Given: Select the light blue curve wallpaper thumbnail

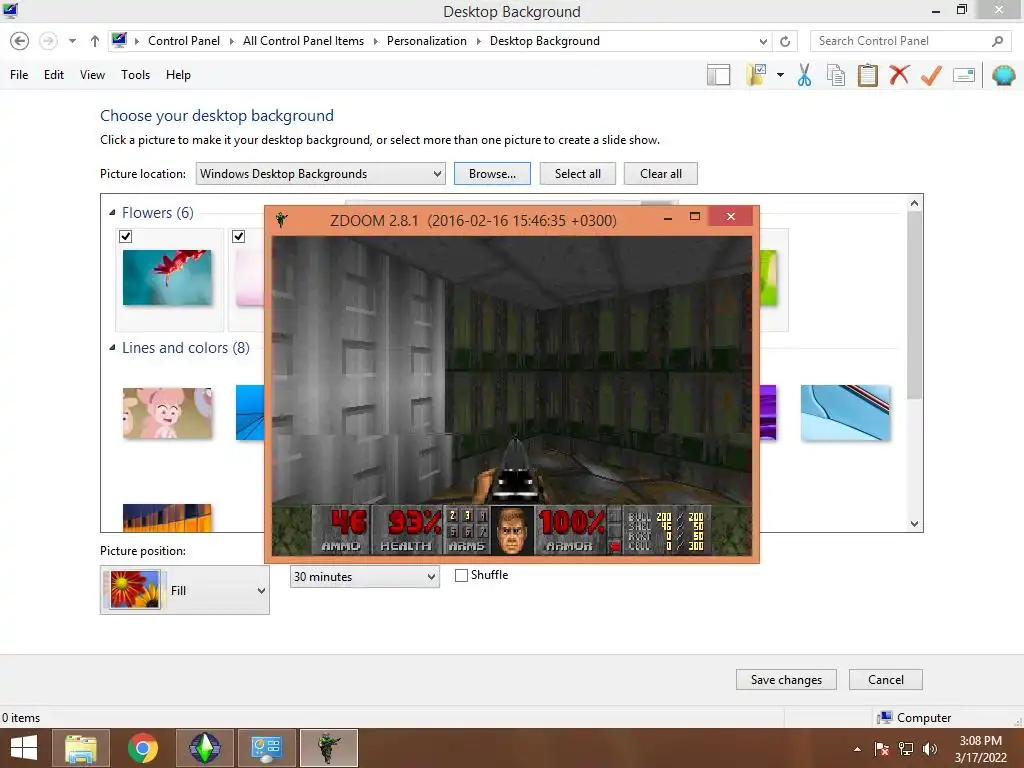Looking at the screenshot, I should click(x=845, y=413).
